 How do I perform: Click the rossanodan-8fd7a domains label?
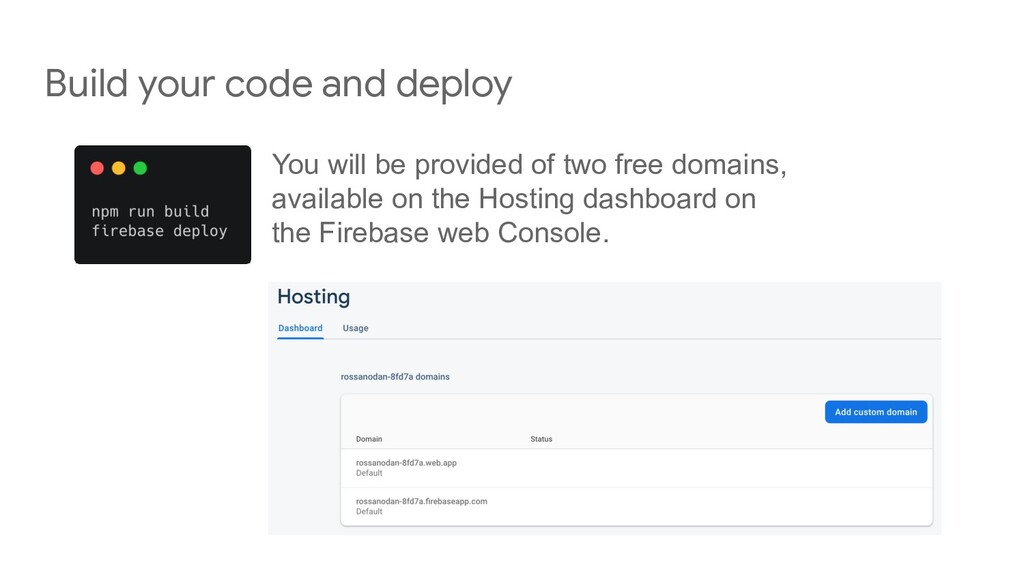[395, 377]
